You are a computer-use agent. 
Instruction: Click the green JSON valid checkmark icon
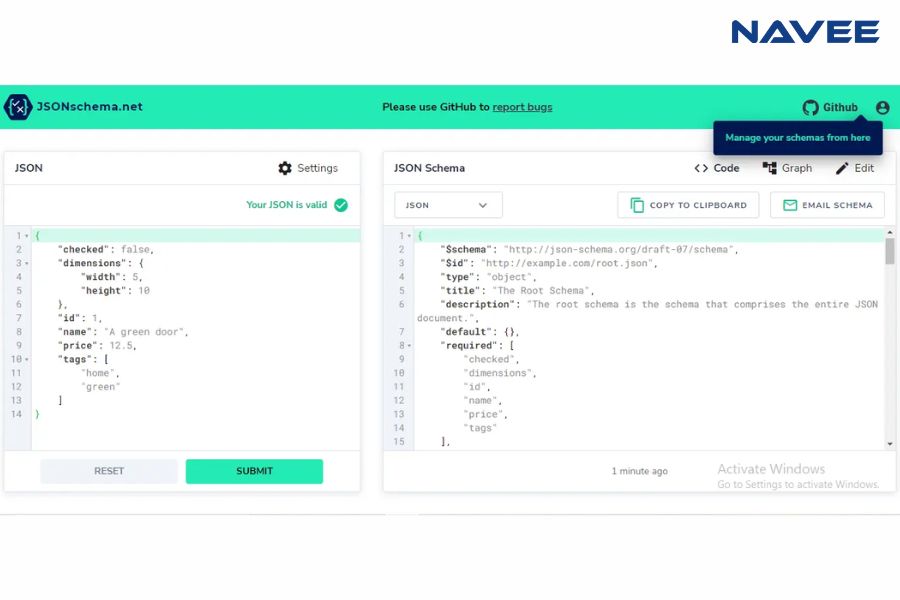point(341,205)
